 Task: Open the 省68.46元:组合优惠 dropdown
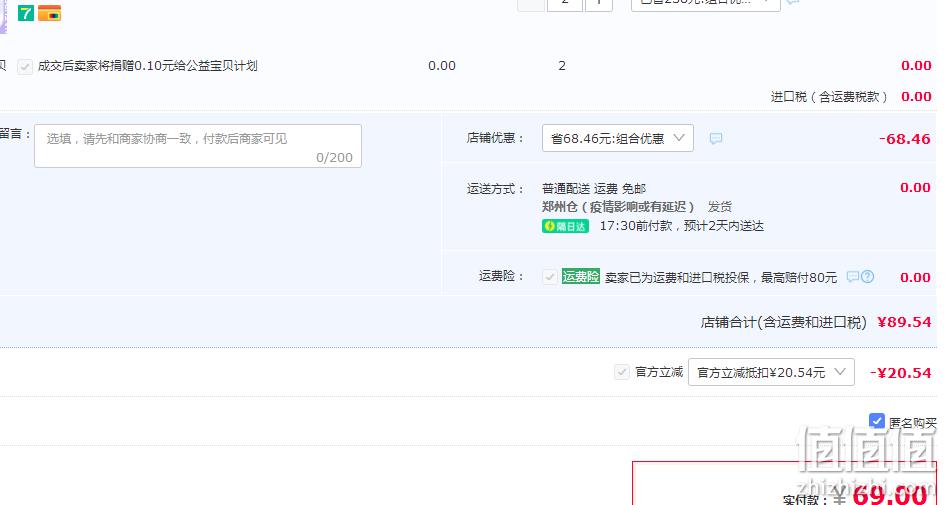coord(618,138)
